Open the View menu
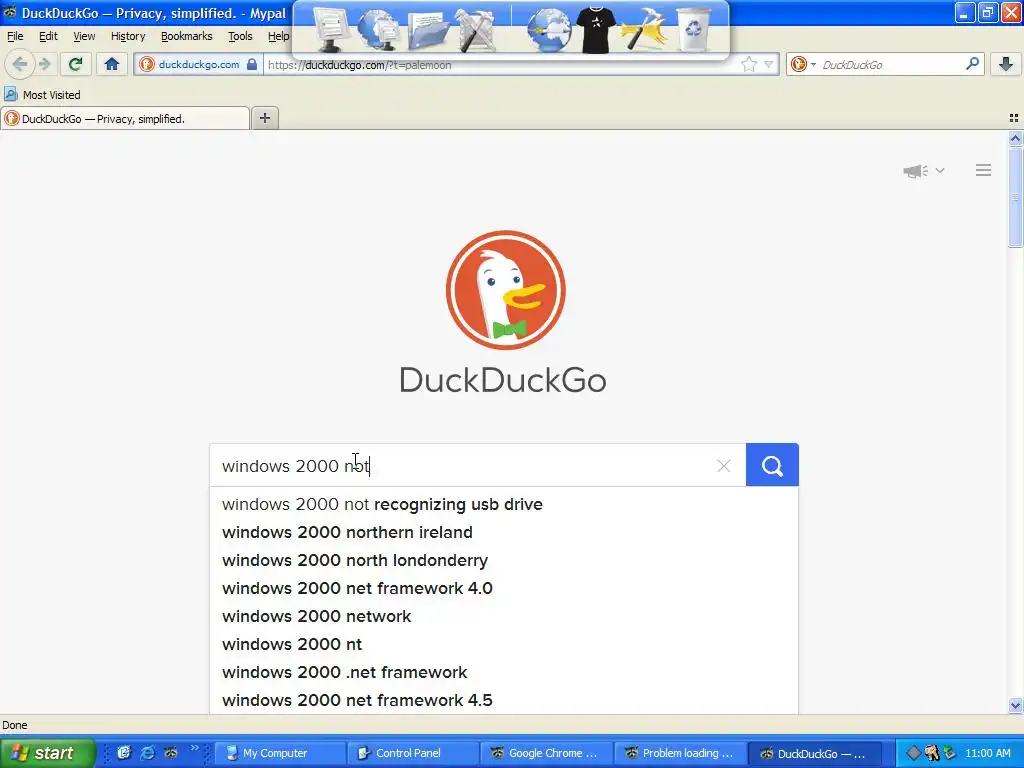This screenshot has height=768, width=1024. coord(84,37)
